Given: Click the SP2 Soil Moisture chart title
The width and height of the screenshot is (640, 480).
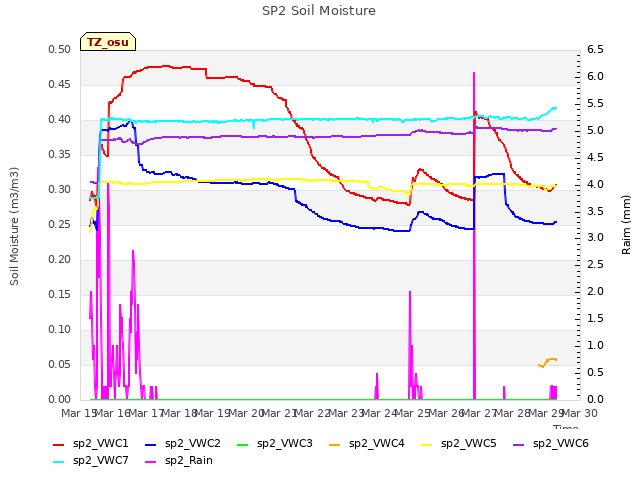Looking at the screenshot, I should pos(319,11).
